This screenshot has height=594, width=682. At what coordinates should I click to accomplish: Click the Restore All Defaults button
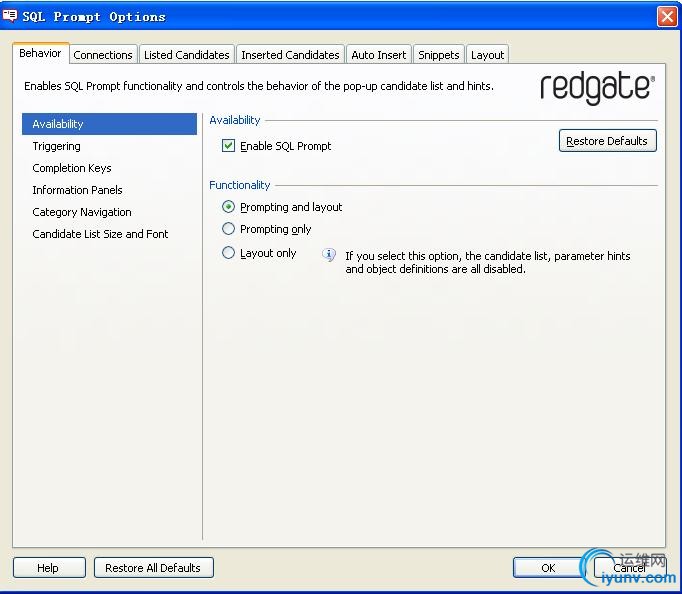(154, 567)
